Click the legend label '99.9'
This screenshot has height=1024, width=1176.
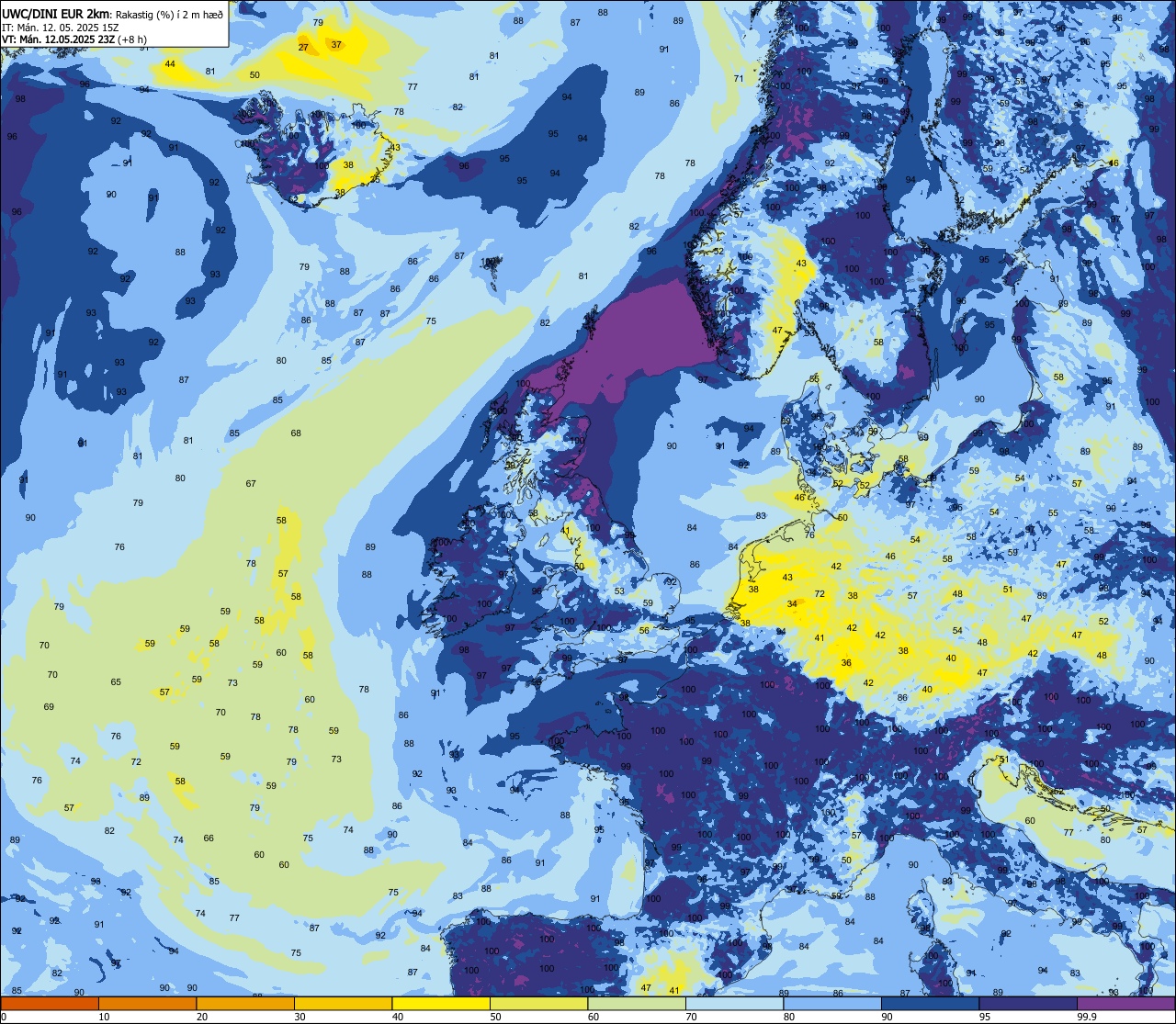pos(1088,1016)
